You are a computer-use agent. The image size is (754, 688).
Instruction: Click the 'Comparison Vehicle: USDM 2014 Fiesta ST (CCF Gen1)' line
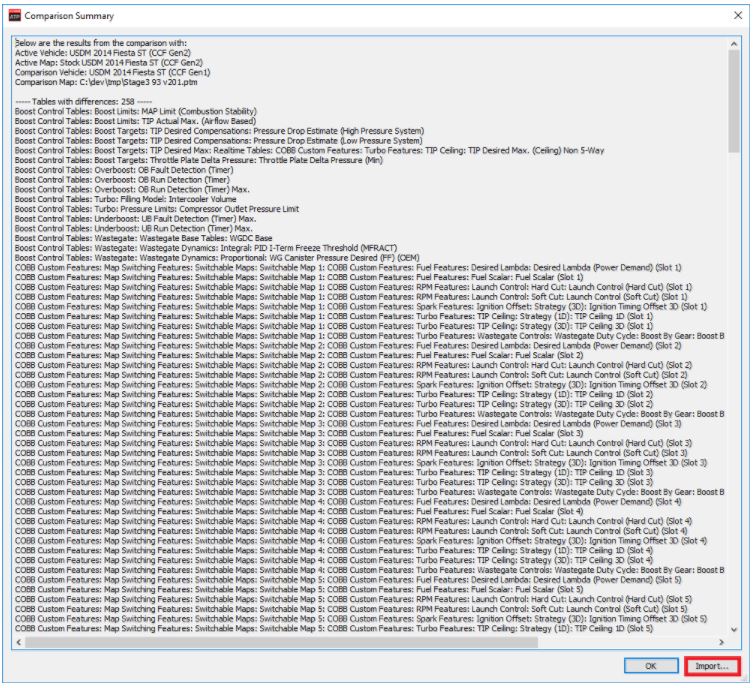pyautogui.click(x=113, y=72)
